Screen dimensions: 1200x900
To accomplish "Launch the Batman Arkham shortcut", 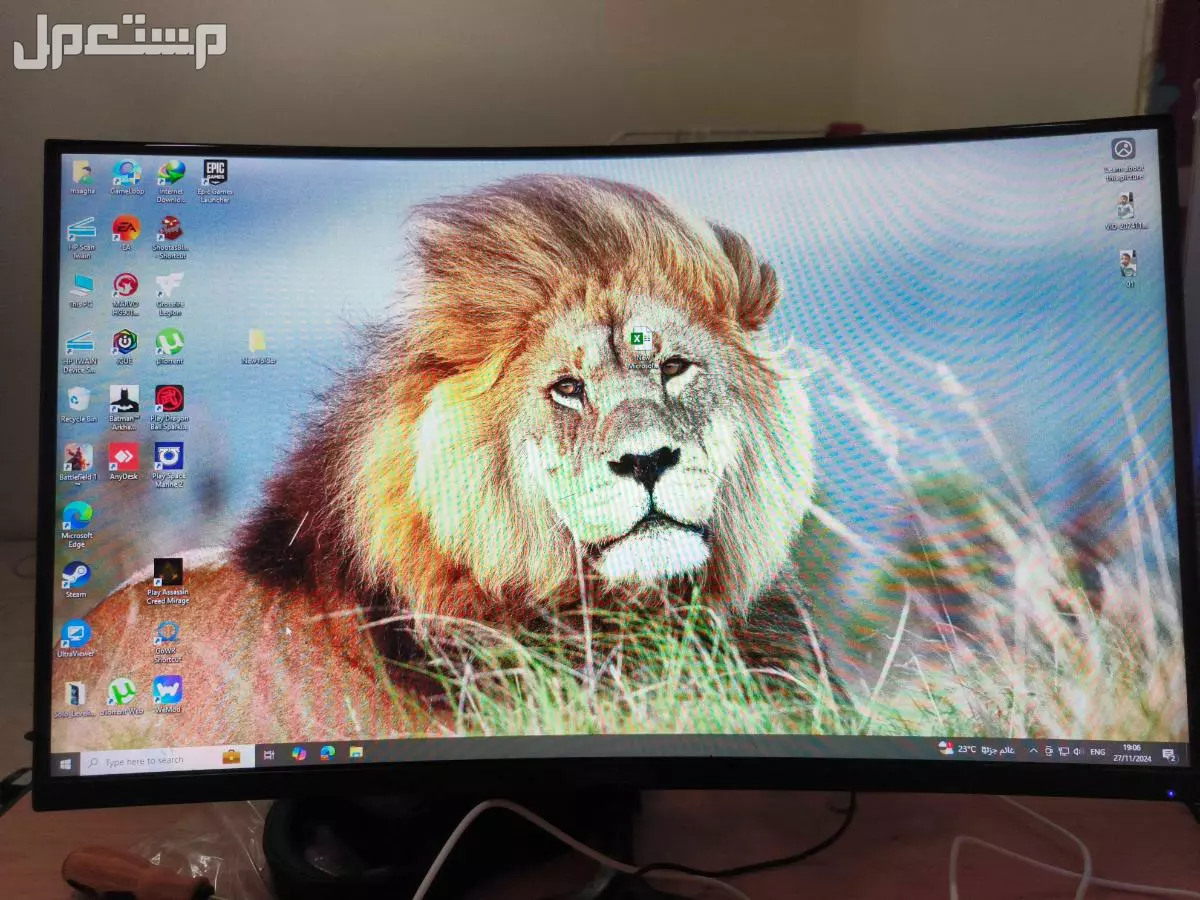I will click(x=125, y=408).
